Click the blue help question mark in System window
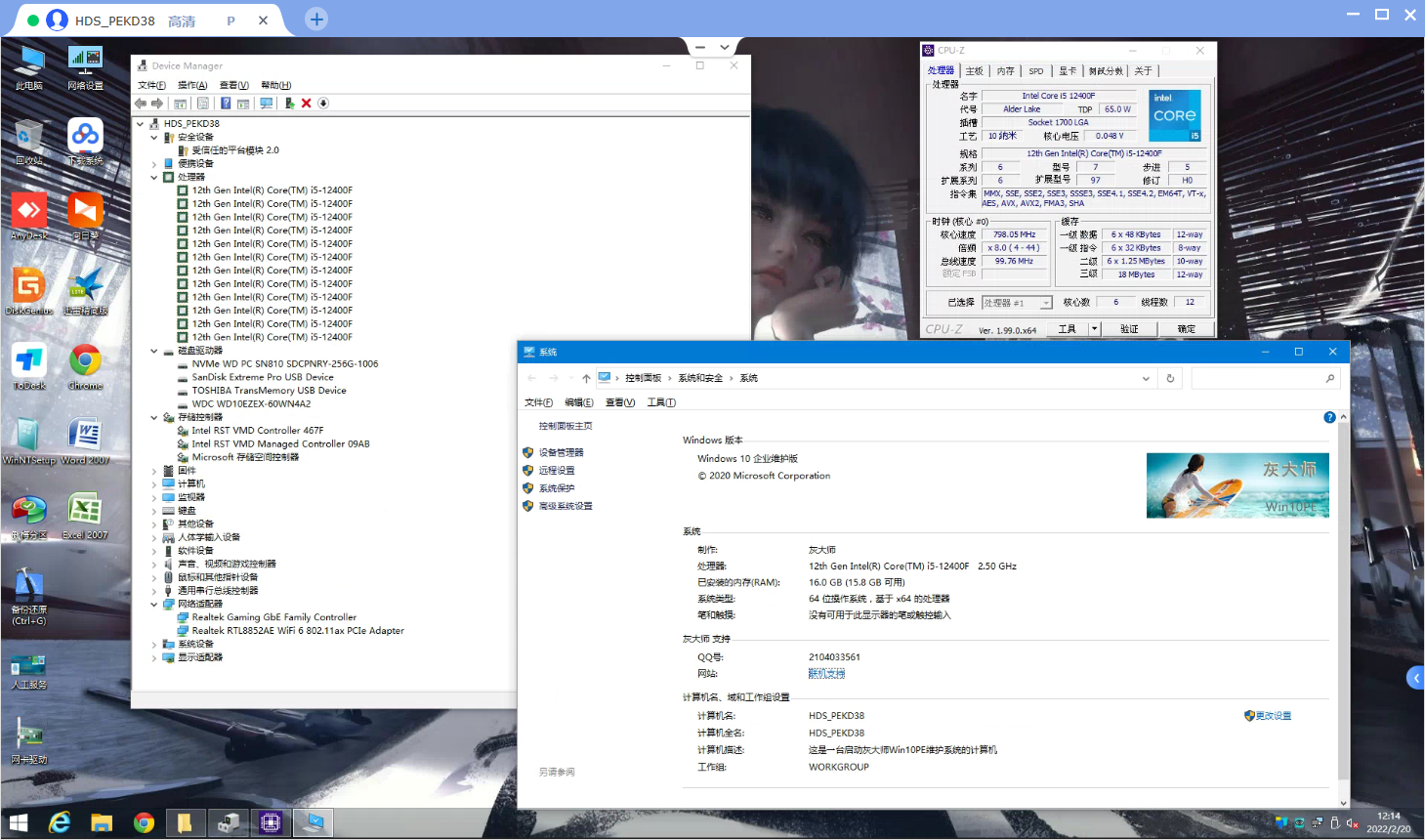Viewport: 1425px width, 840px height. 1329,417
